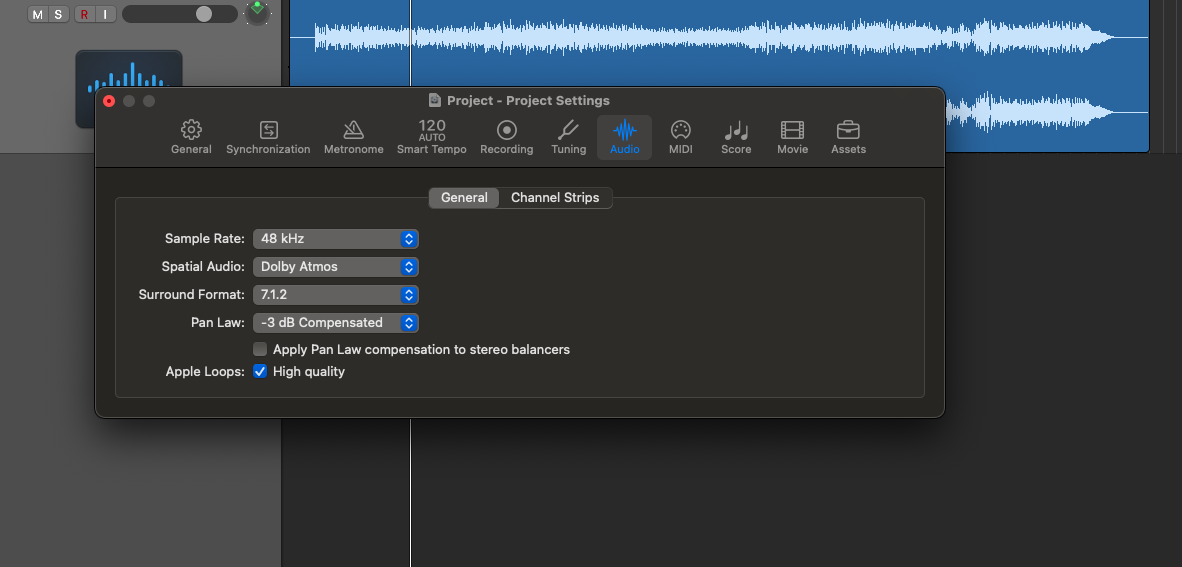Image resolution: width=1182 pixels, height=567 pixels.
Task: Enable Apply Pan Law compensation checkbox
Action: click(x=260, y=349)
